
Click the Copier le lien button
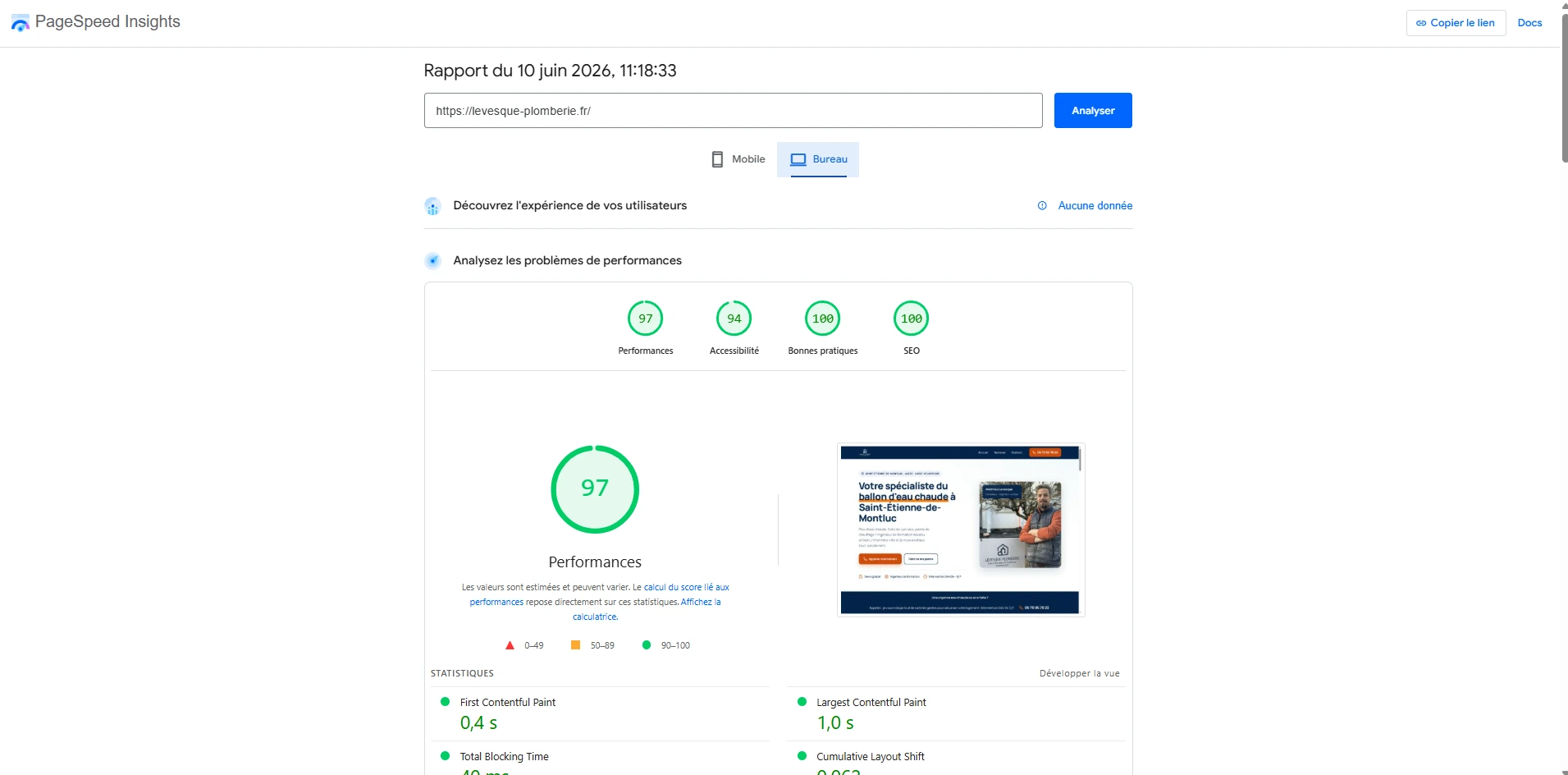(1456, 23)
